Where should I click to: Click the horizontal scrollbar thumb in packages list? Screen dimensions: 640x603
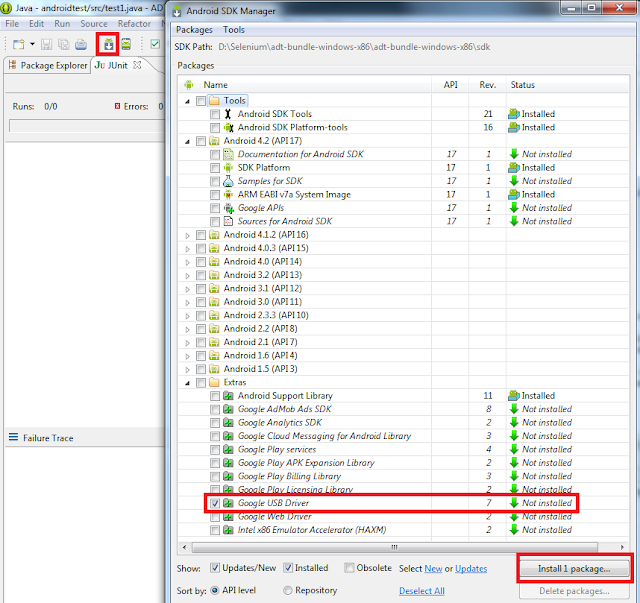point(394,547)
